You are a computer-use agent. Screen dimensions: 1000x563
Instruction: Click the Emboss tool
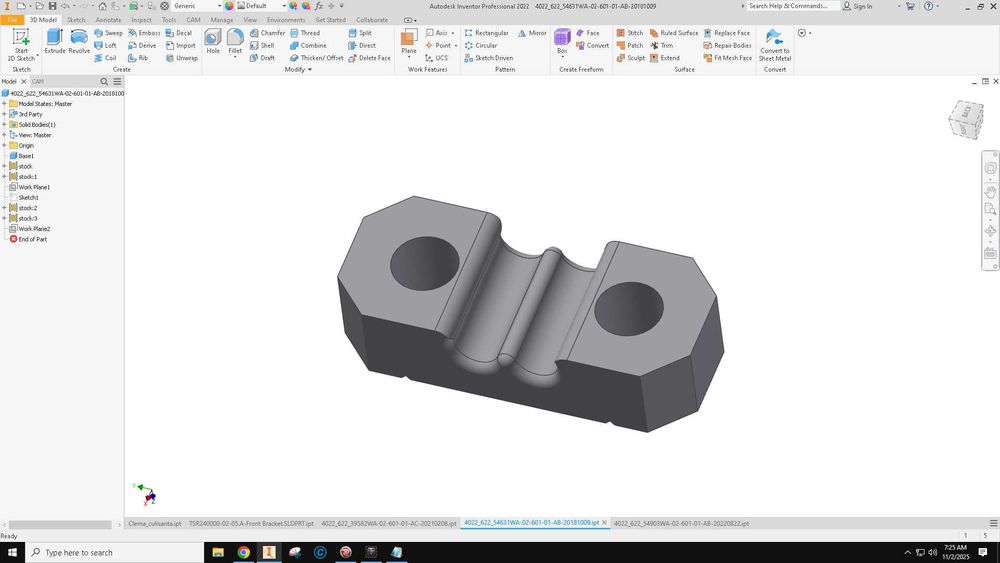[x=144, y=33]
